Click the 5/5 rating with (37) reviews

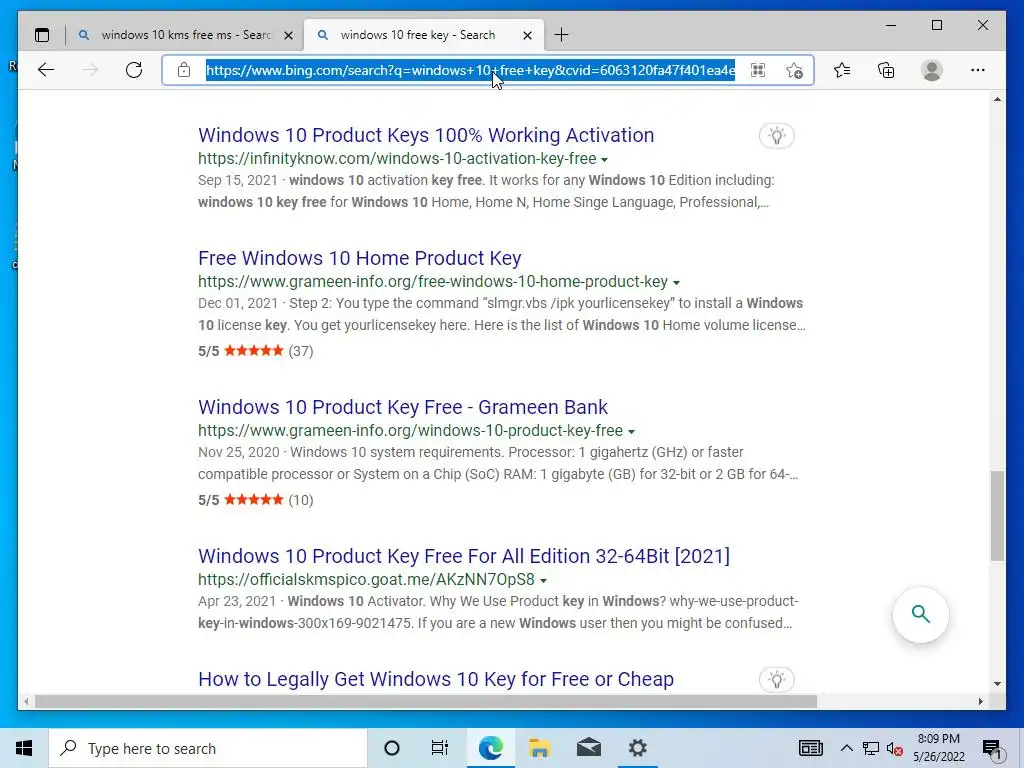pyautogui.click(x=255, y=351)
